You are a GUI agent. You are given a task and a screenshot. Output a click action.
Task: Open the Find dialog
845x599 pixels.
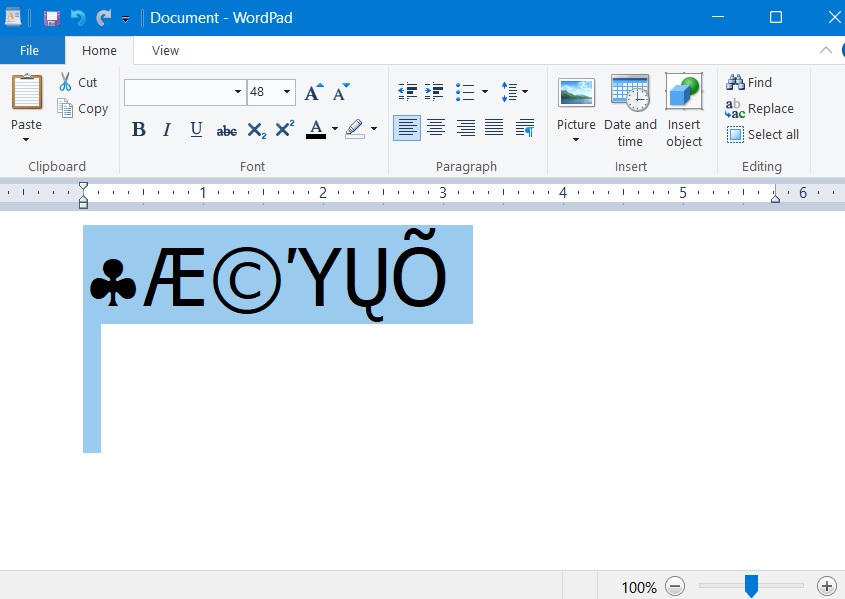pos(756,82)
